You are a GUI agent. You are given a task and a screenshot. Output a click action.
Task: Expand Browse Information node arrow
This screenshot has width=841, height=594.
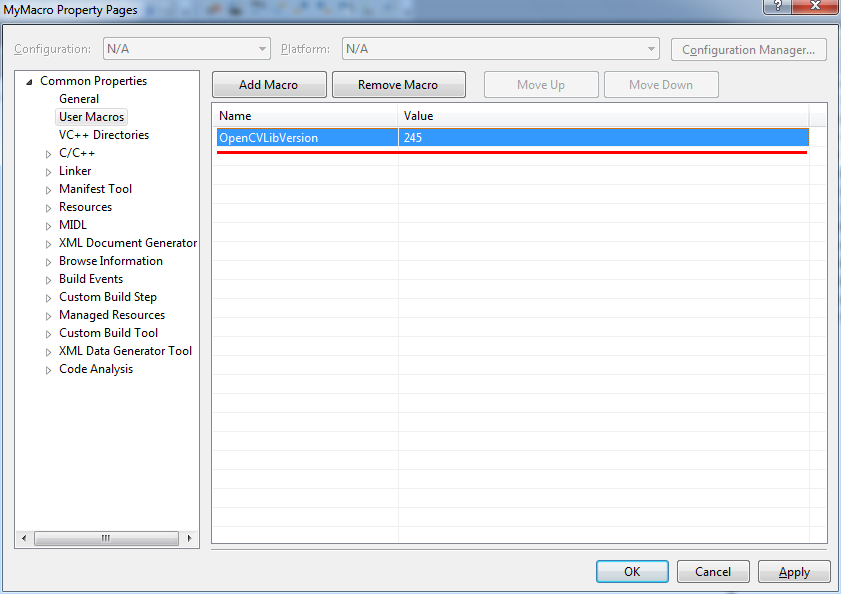tap(48, 262)
